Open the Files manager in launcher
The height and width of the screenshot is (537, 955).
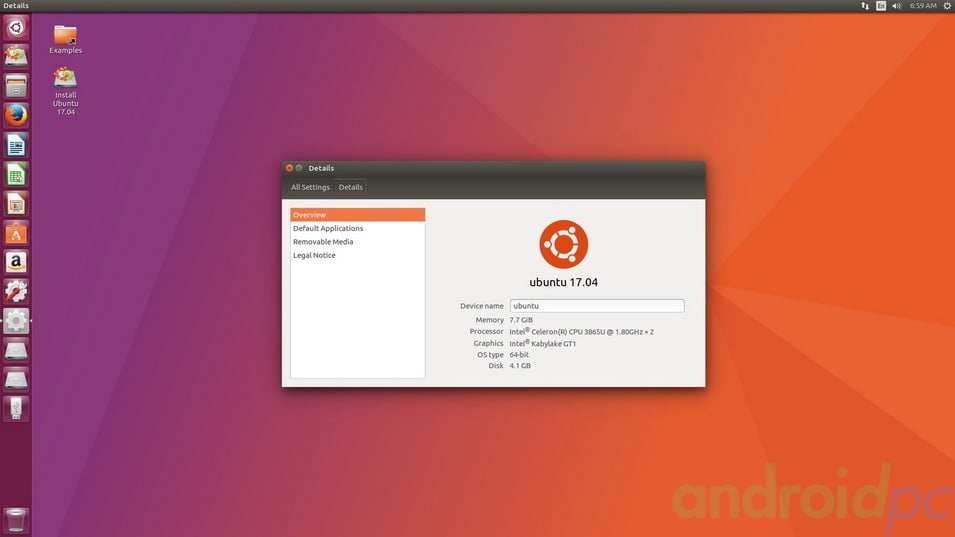[16, 86]
